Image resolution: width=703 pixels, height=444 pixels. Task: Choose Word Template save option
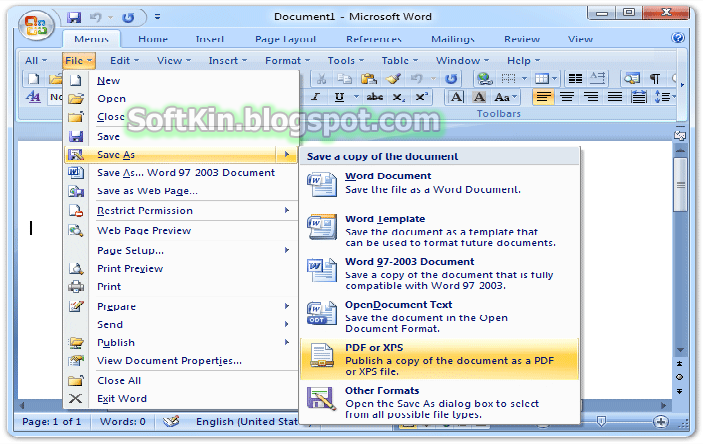pyautogui.click(x=440, y=231)
